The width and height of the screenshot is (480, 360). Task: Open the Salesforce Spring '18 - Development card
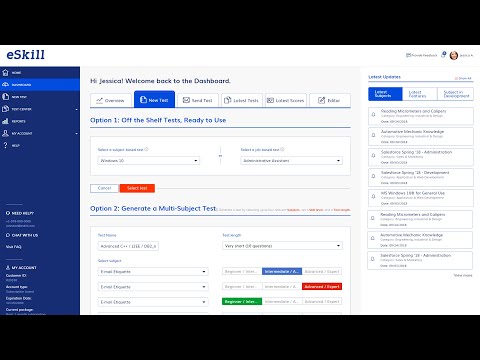click(x=421, y=177)
